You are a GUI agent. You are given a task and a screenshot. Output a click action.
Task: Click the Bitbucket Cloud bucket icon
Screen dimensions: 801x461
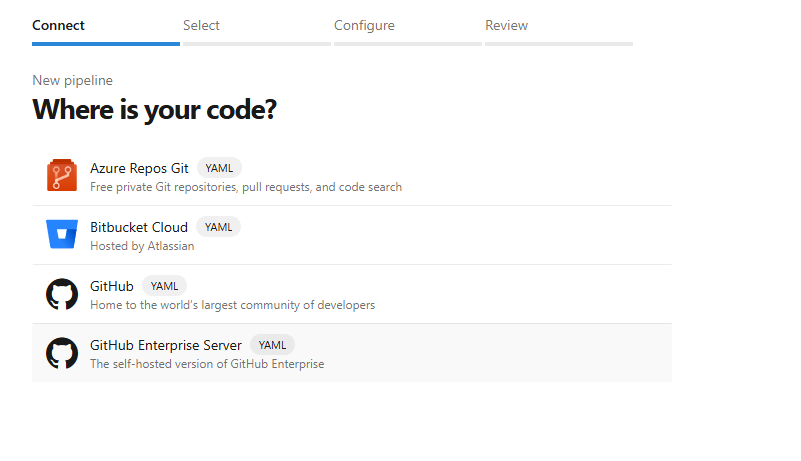pos(62,234)
